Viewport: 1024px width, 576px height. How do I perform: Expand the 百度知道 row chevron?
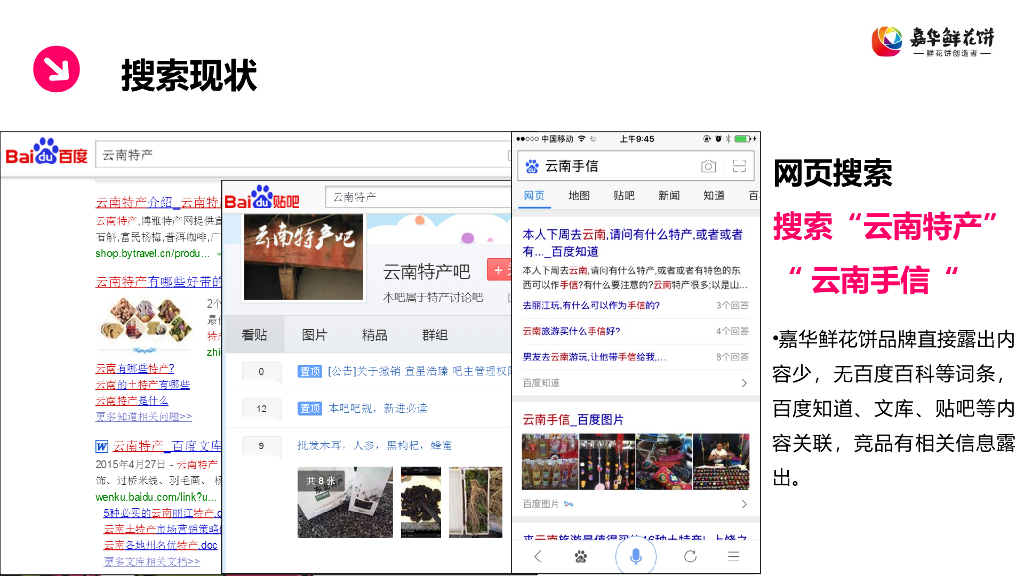point(744,383)
